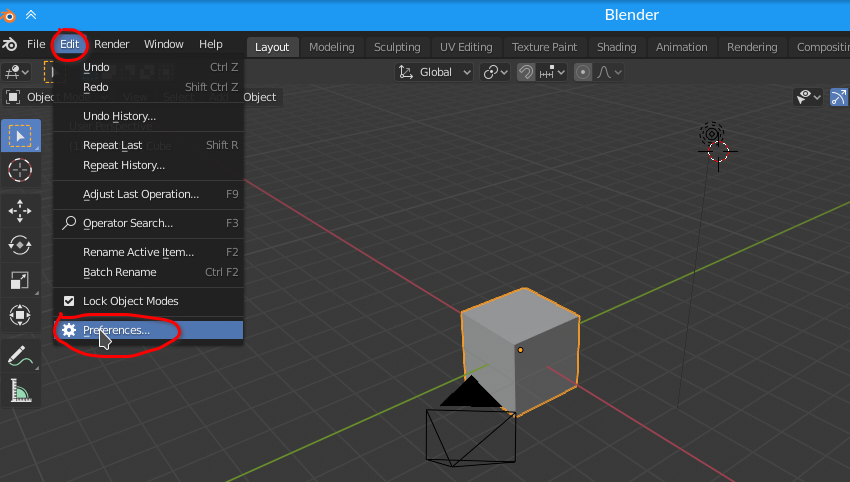850x482 pixels.
Task: Switch to the Layout workspace tab
Action: (272, 47)
